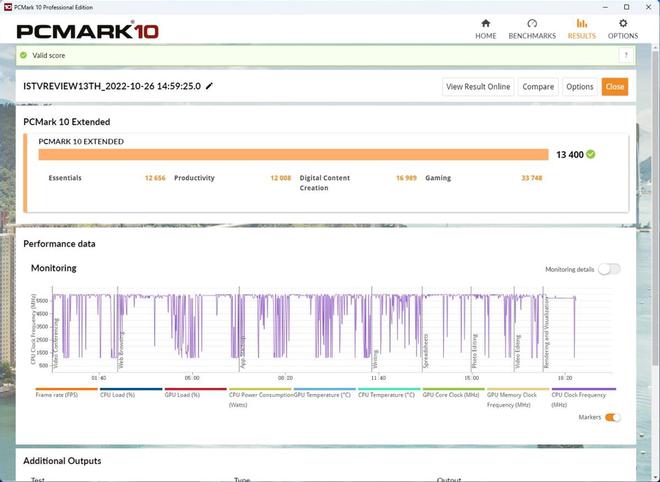
Task: Close the result with orange Close button
Action: [x=615, y=87]
